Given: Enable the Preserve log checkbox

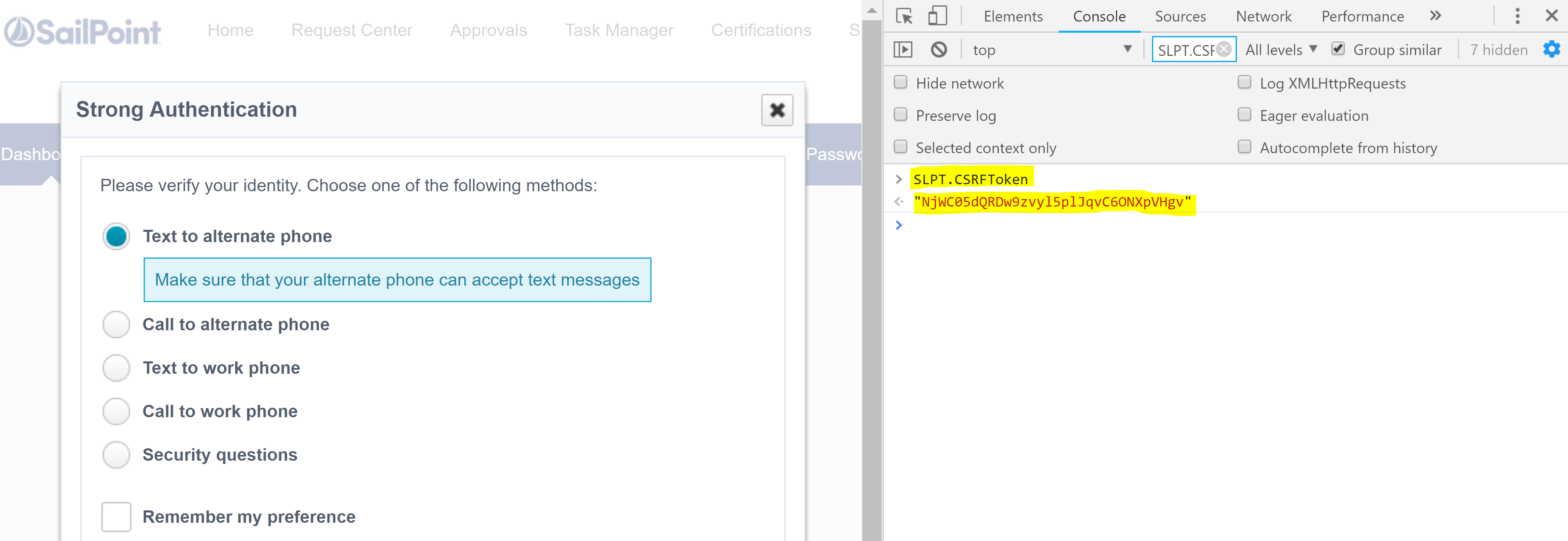Looking at the screenshot, I should tap(900, 115).
